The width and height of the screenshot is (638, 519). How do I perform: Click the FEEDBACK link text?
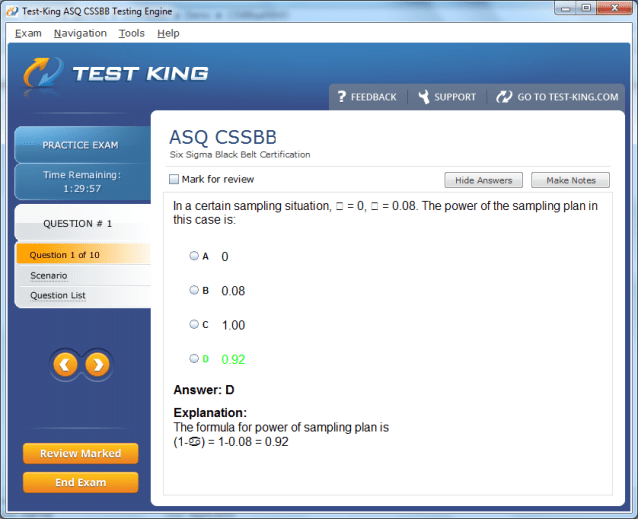pos(374,97)
